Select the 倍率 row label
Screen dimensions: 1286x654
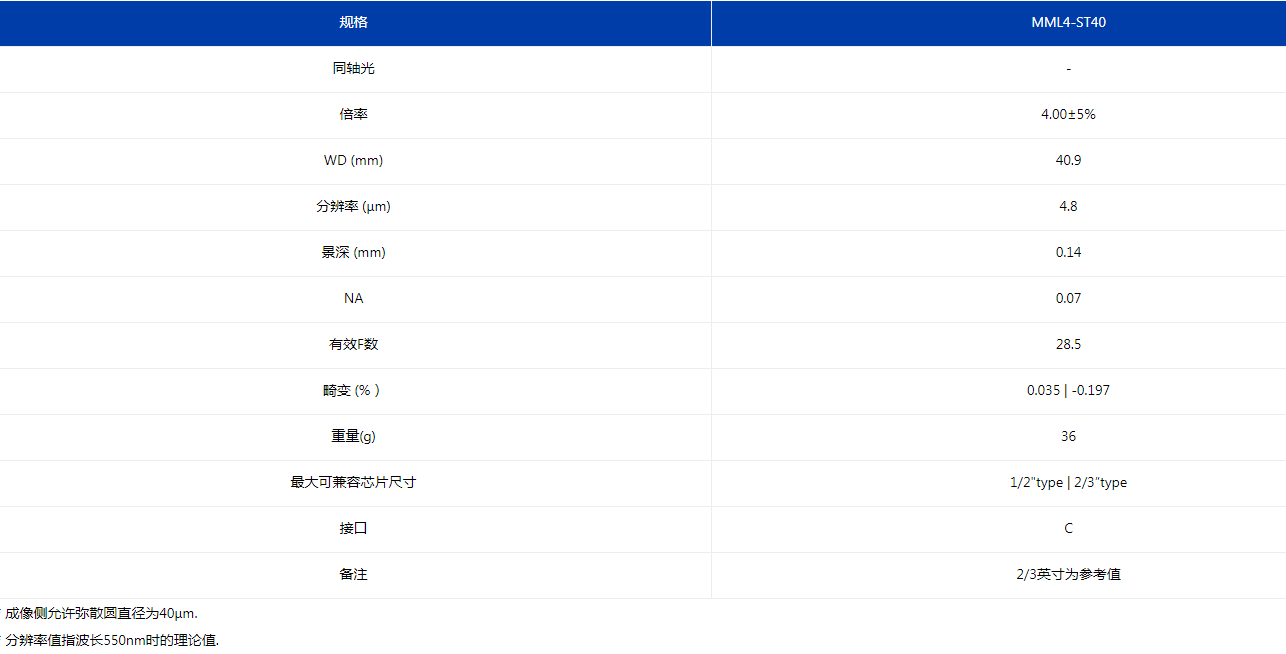pyautogui.click(x=354, y=115)
